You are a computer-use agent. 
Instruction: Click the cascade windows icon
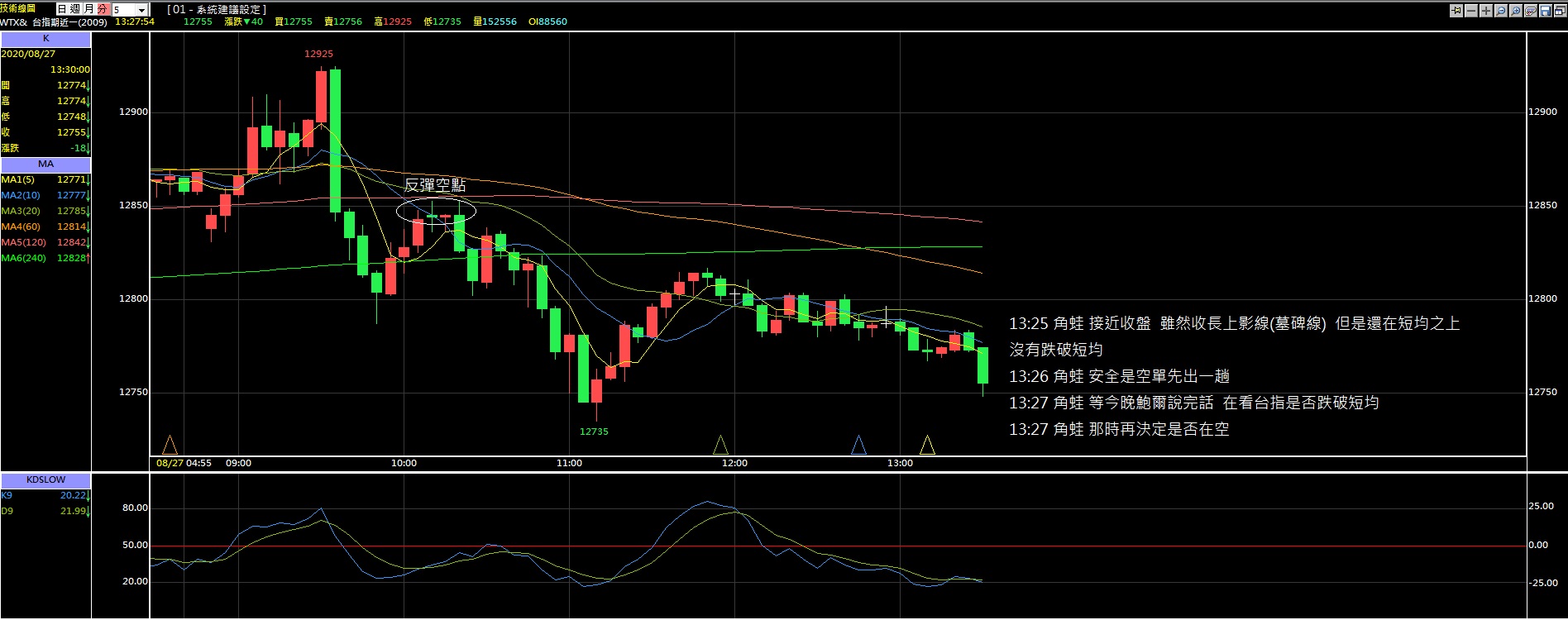pos(1561,11)
